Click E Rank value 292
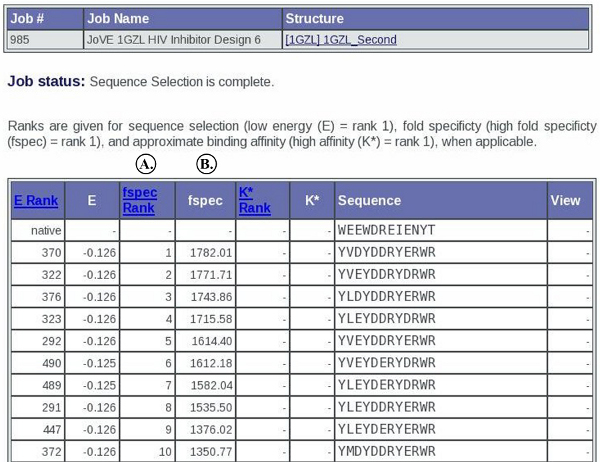The height and width of the screenshot is (462, 600). tap(52, 341)
